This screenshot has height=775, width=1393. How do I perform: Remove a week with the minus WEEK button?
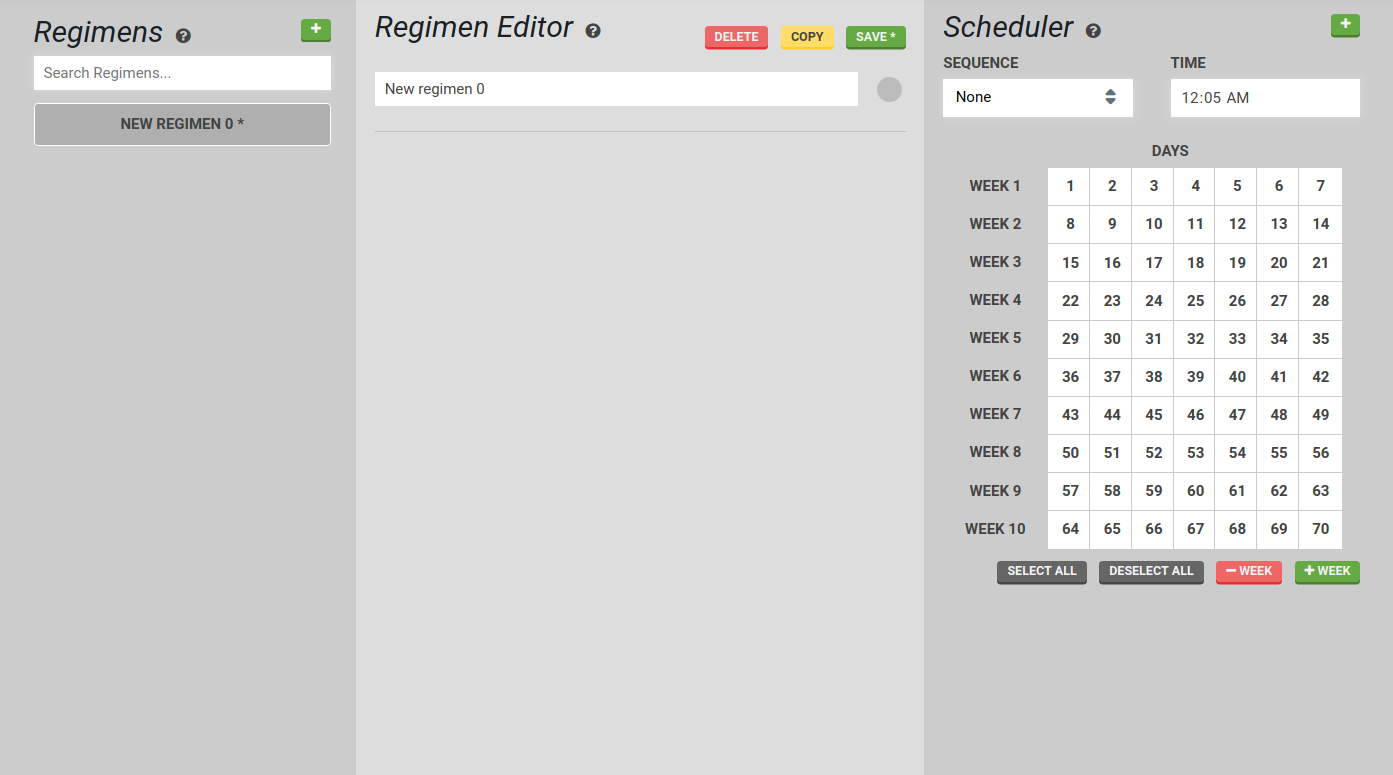coord(1248,571)
